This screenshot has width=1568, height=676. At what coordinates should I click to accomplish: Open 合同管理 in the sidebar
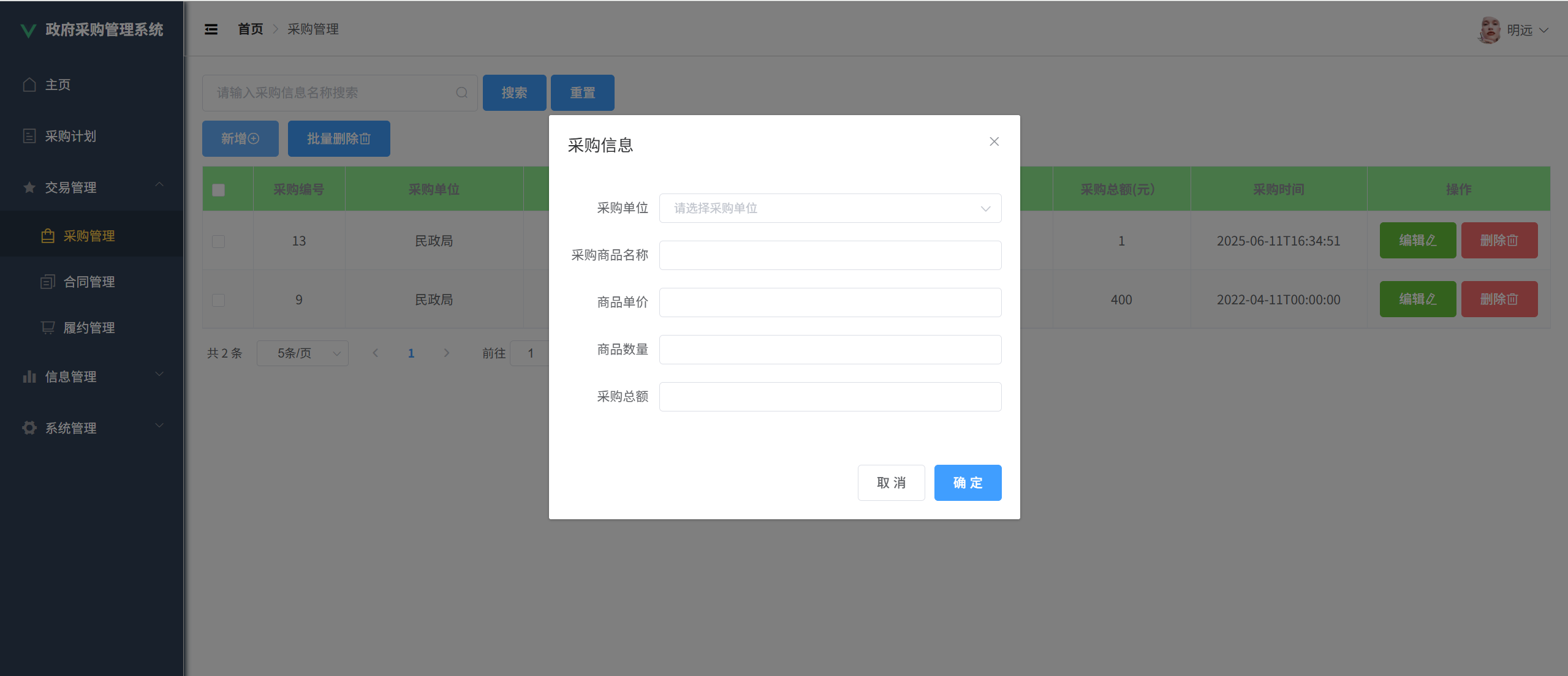click(x=89, y=282)
